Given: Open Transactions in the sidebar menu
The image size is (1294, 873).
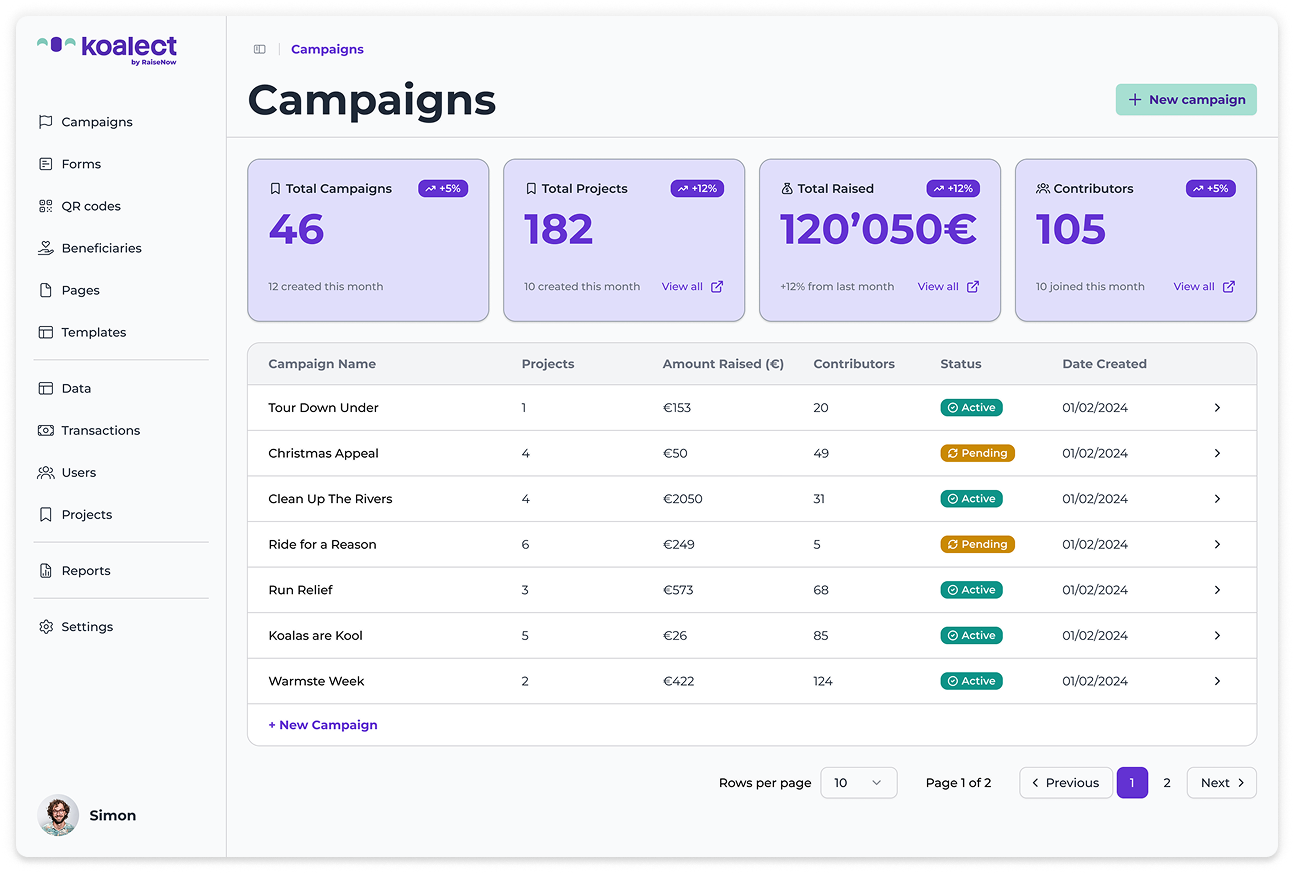Looking at the screenshot, I should tap(100, 430).
